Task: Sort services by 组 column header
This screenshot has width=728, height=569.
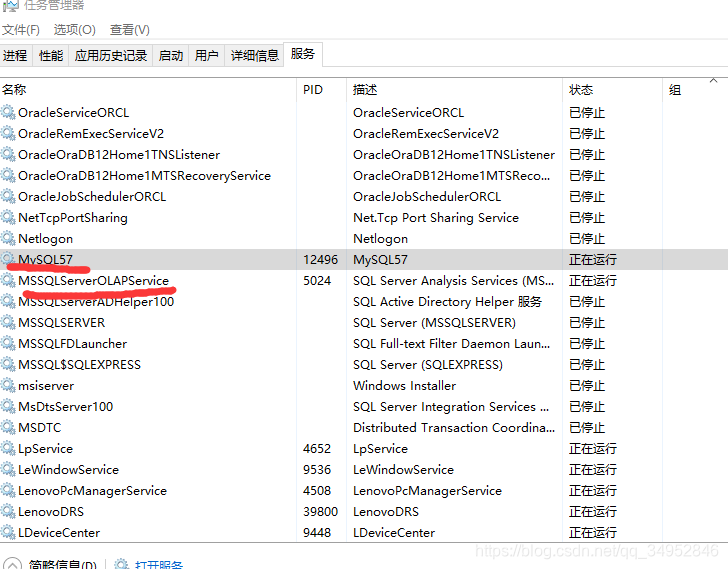Action: [x=695, y=89]
